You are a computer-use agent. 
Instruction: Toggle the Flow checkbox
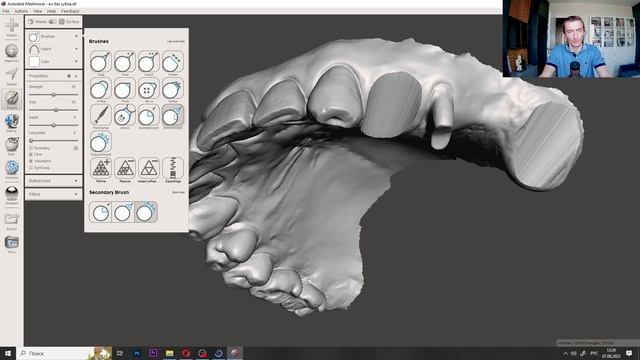pyautogui.click(x=31, y=155)
